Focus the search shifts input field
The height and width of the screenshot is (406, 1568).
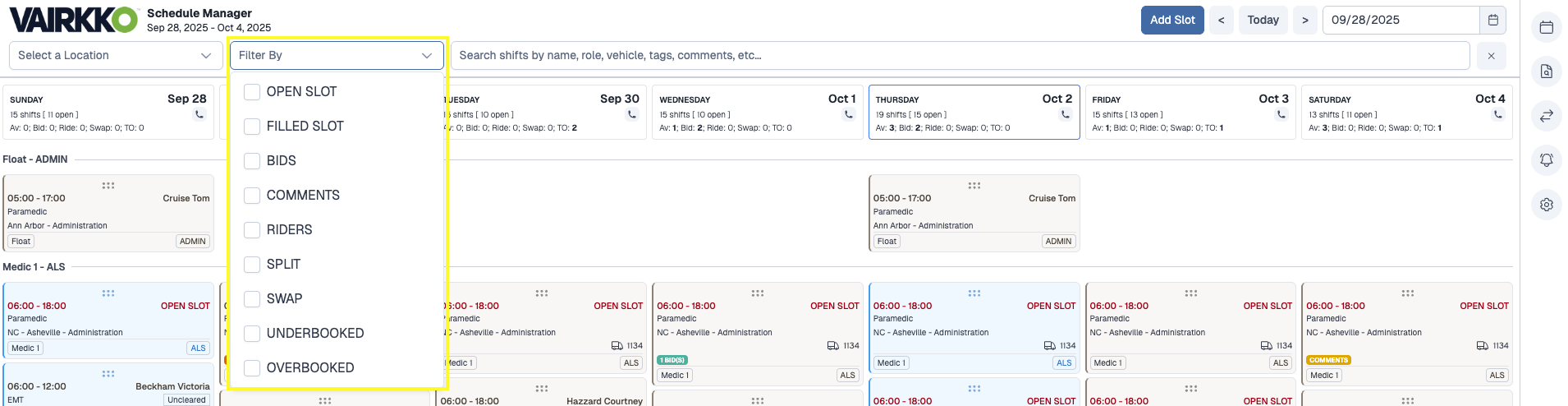point(959,55)
